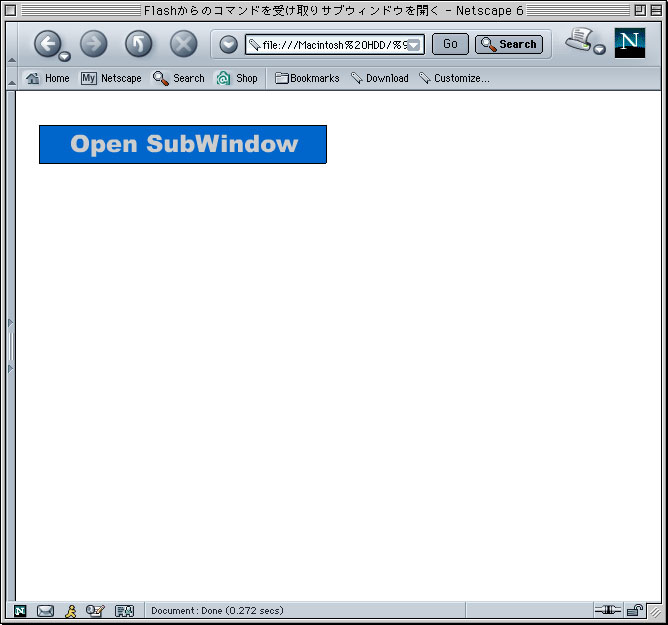
Task: Click the security padlock icon
Action: tap(635, 610)
